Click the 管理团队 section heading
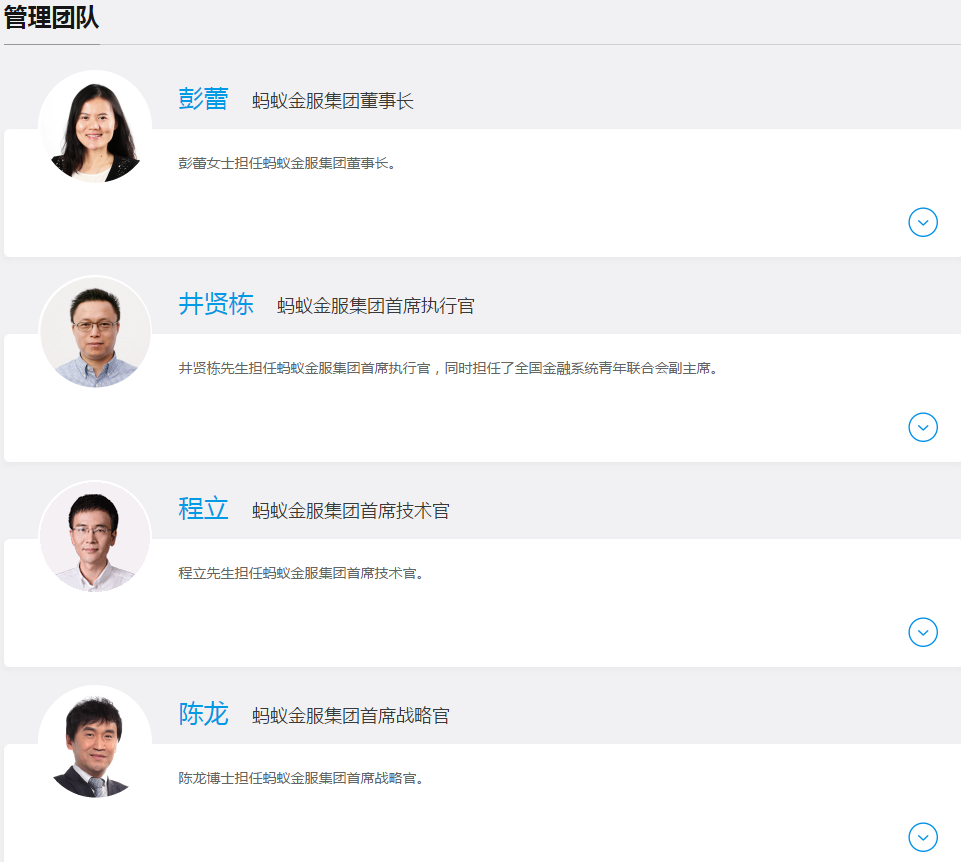The height and width of the screenshot is (862, 961). pyautogui.click(x=52, y=18)
